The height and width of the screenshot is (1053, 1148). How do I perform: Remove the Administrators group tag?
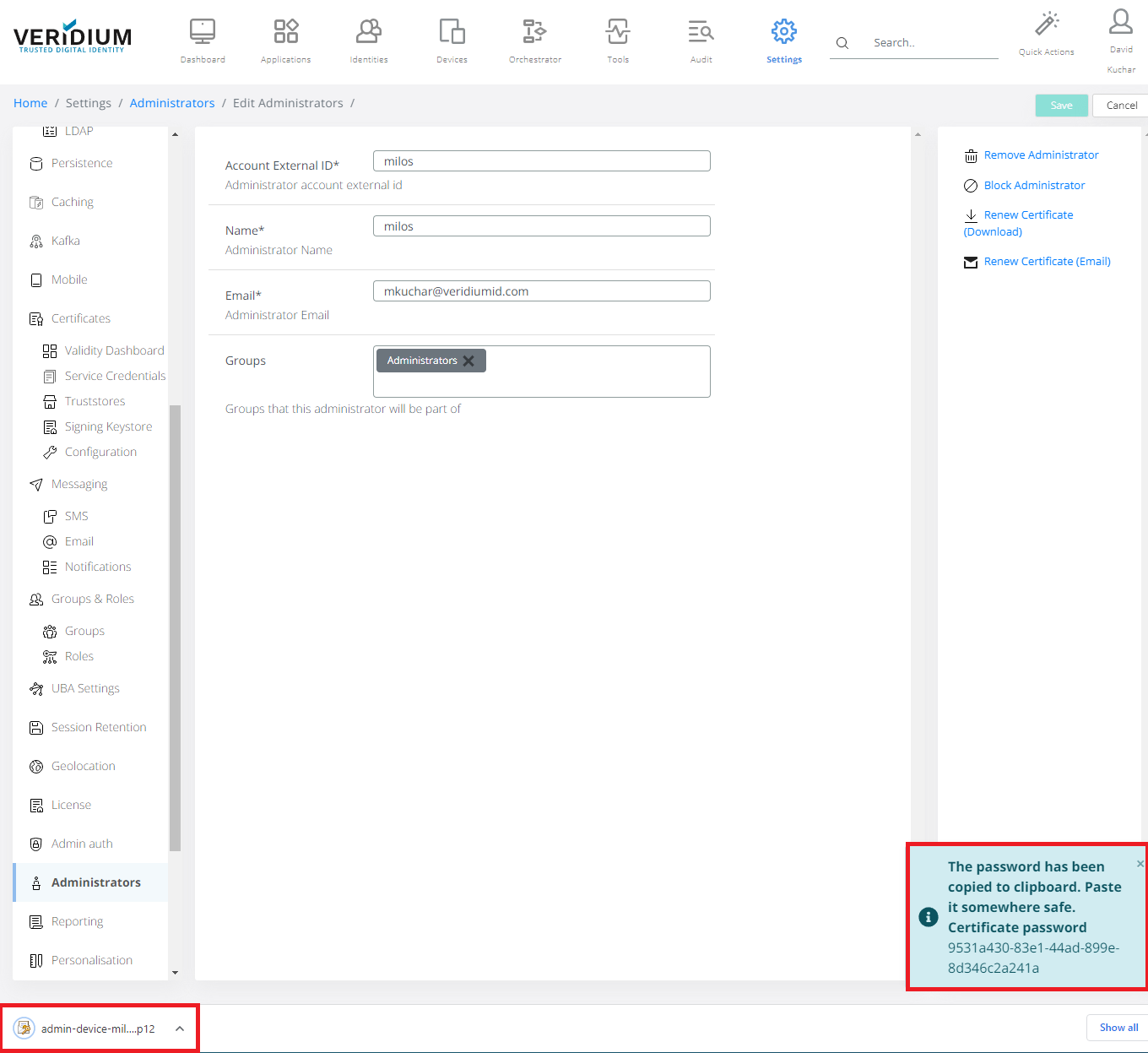coord(468,361)
